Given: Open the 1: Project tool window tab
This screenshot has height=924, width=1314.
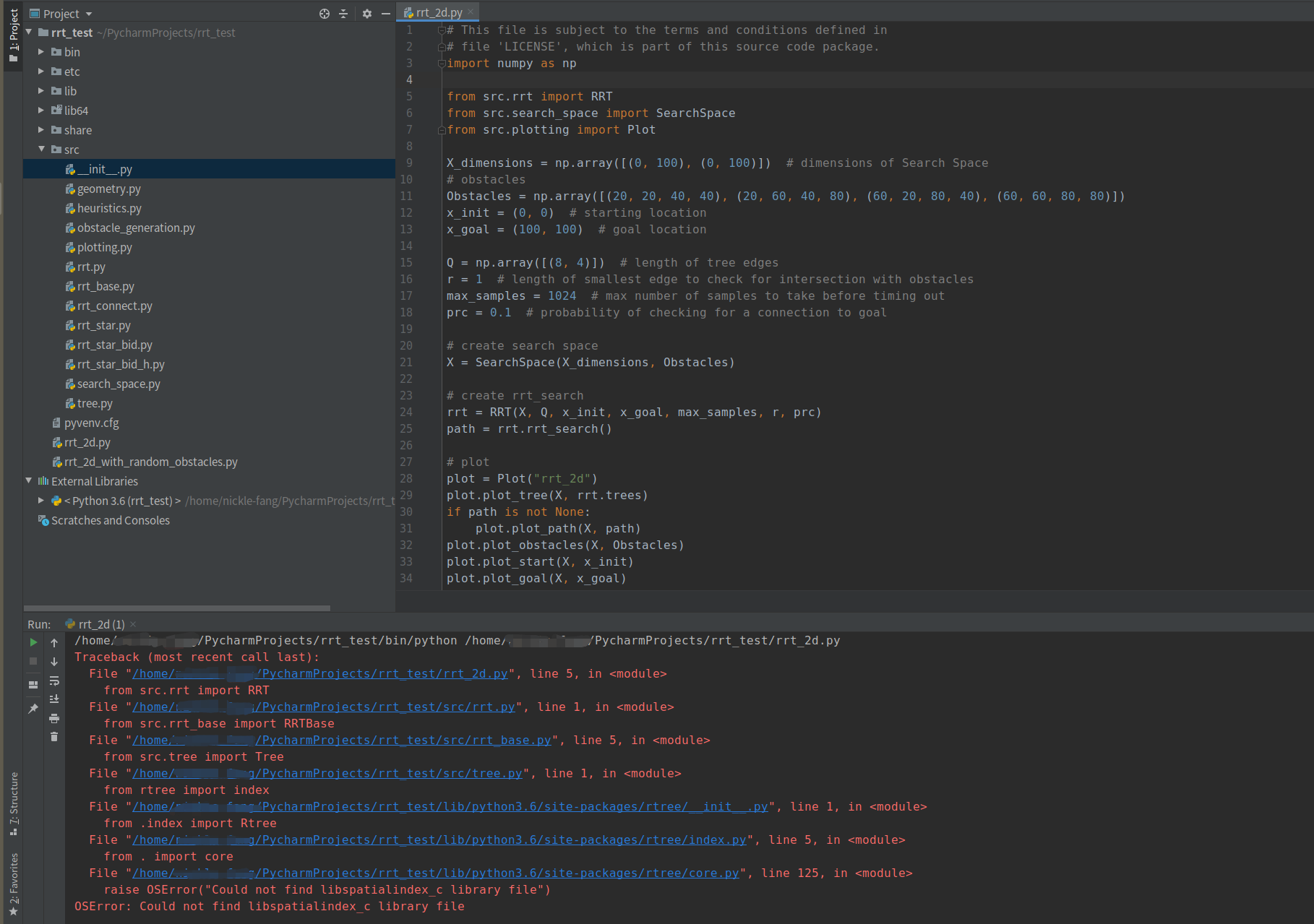Looking at the screenshot, I should (x=13, y=35).
